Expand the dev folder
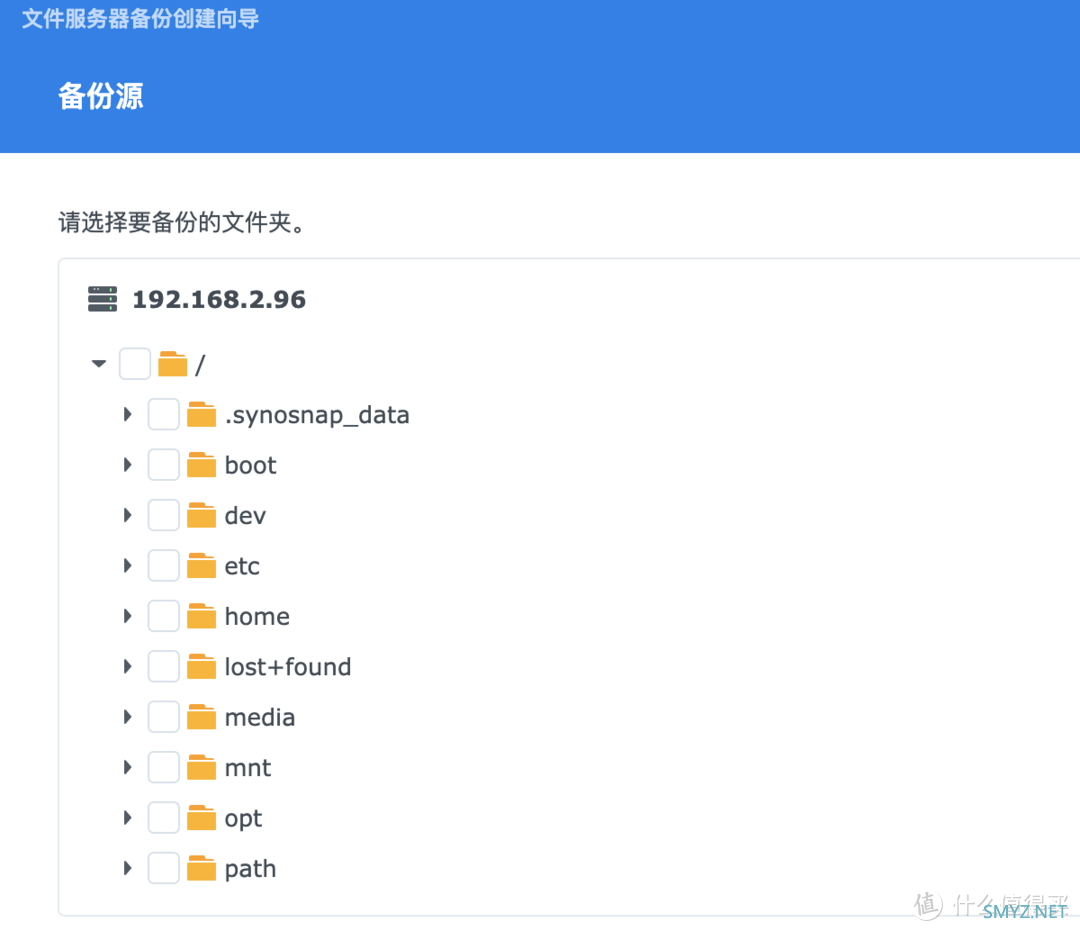The image size is (1080, 931). point(127,515)
